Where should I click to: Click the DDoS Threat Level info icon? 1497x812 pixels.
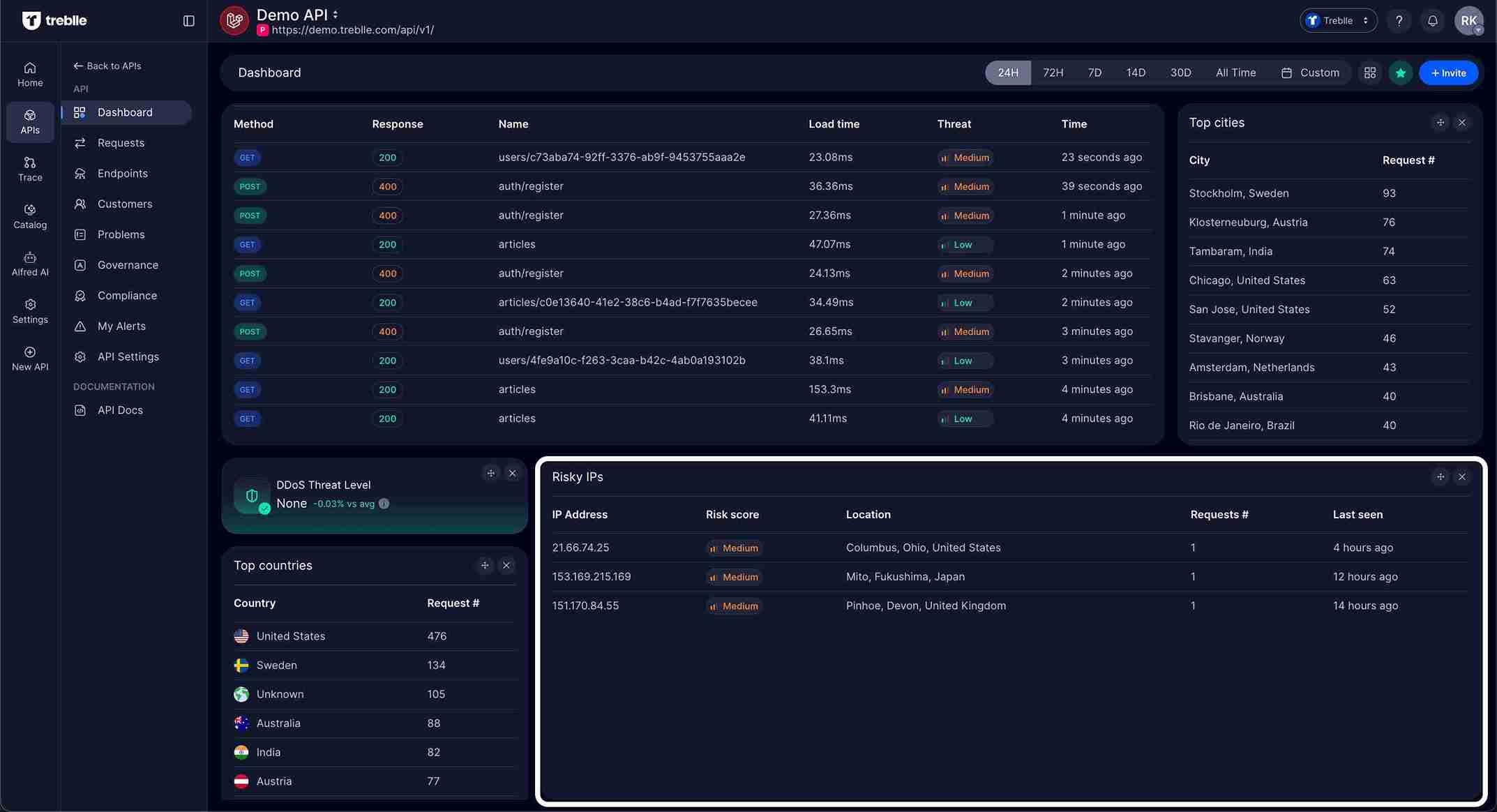pos(384,504)
